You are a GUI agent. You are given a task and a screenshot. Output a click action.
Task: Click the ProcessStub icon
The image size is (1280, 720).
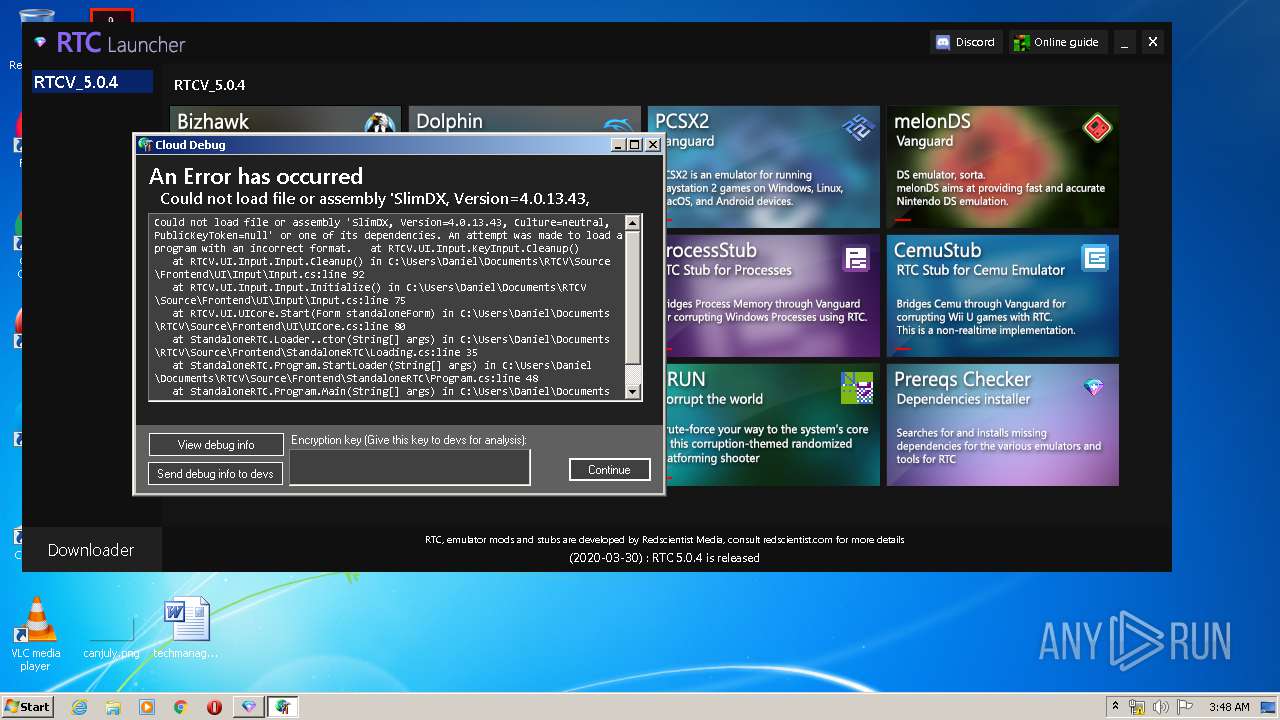pyautogui.click(x=856, y=259)
